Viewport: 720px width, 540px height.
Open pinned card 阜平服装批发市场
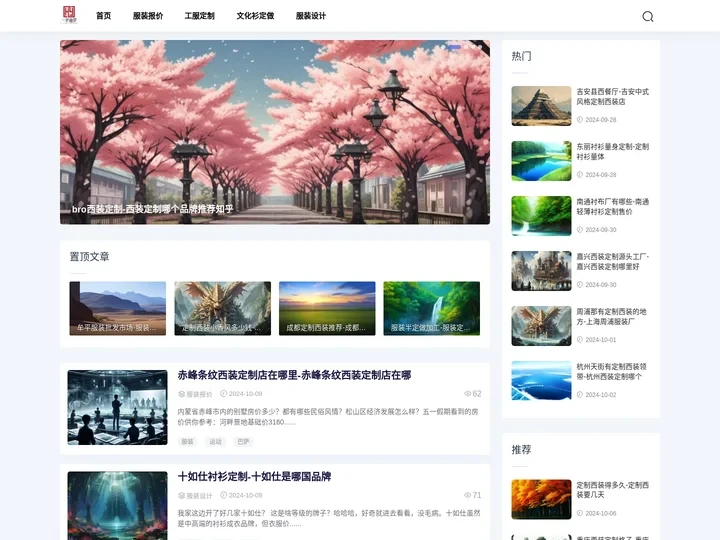point(118,308)
